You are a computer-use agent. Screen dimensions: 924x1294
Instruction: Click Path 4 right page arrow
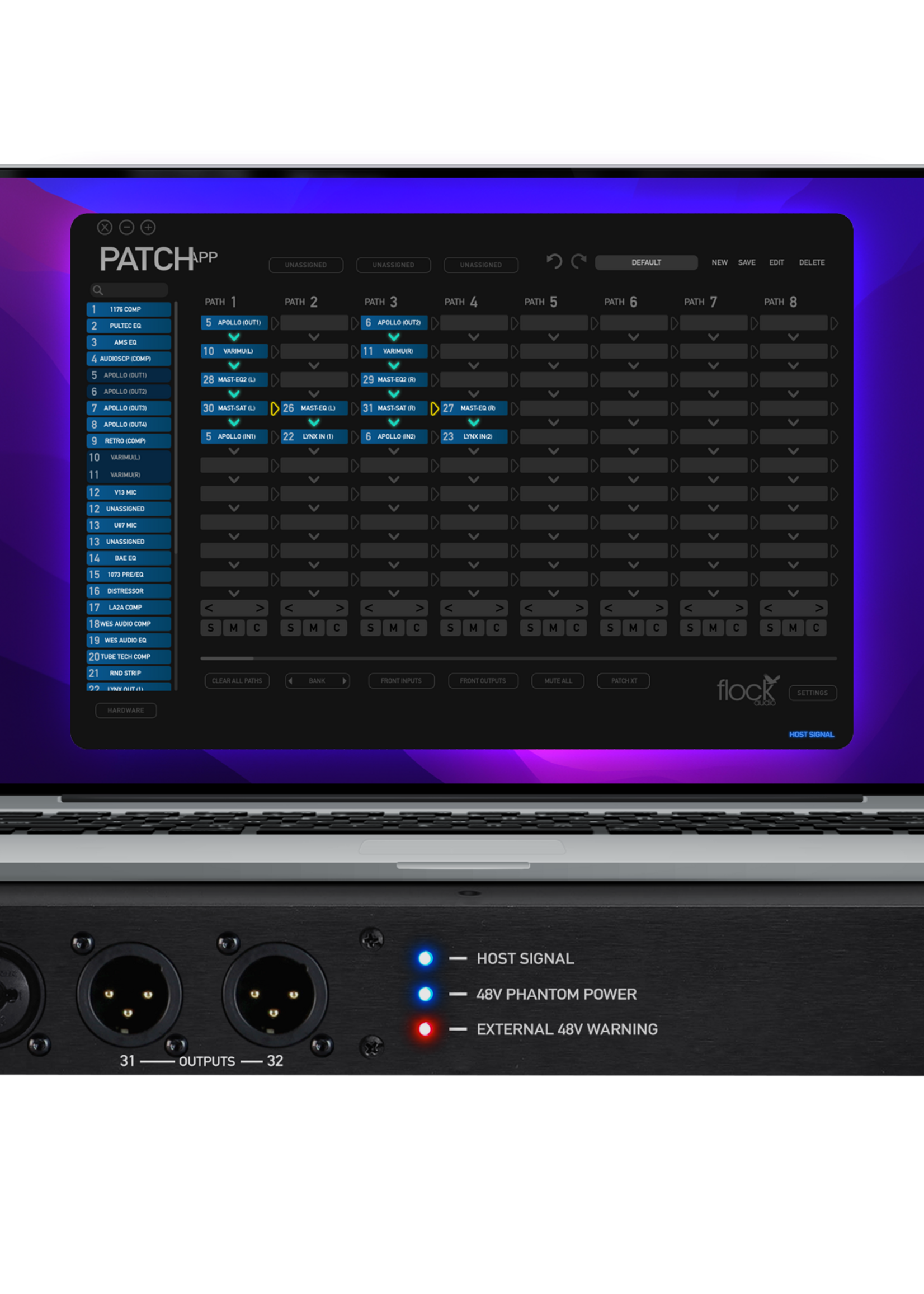pos(499,608)
